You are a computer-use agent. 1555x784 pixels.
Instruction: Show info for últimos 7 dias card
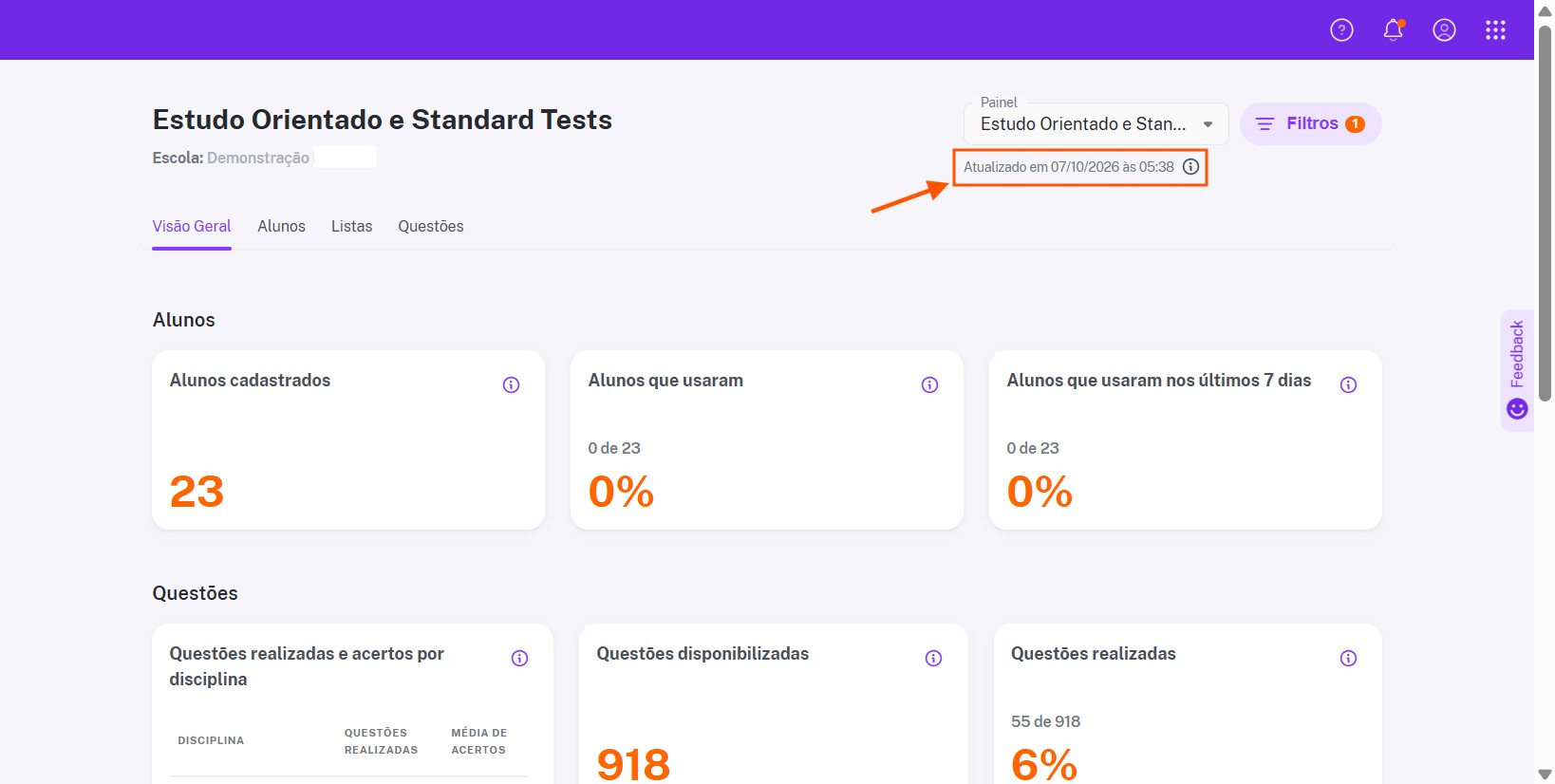(1348, 384)
